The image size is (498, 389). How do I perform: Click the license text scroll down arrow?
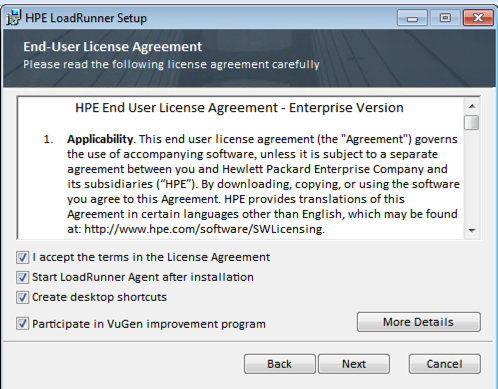tap(472, 230)
